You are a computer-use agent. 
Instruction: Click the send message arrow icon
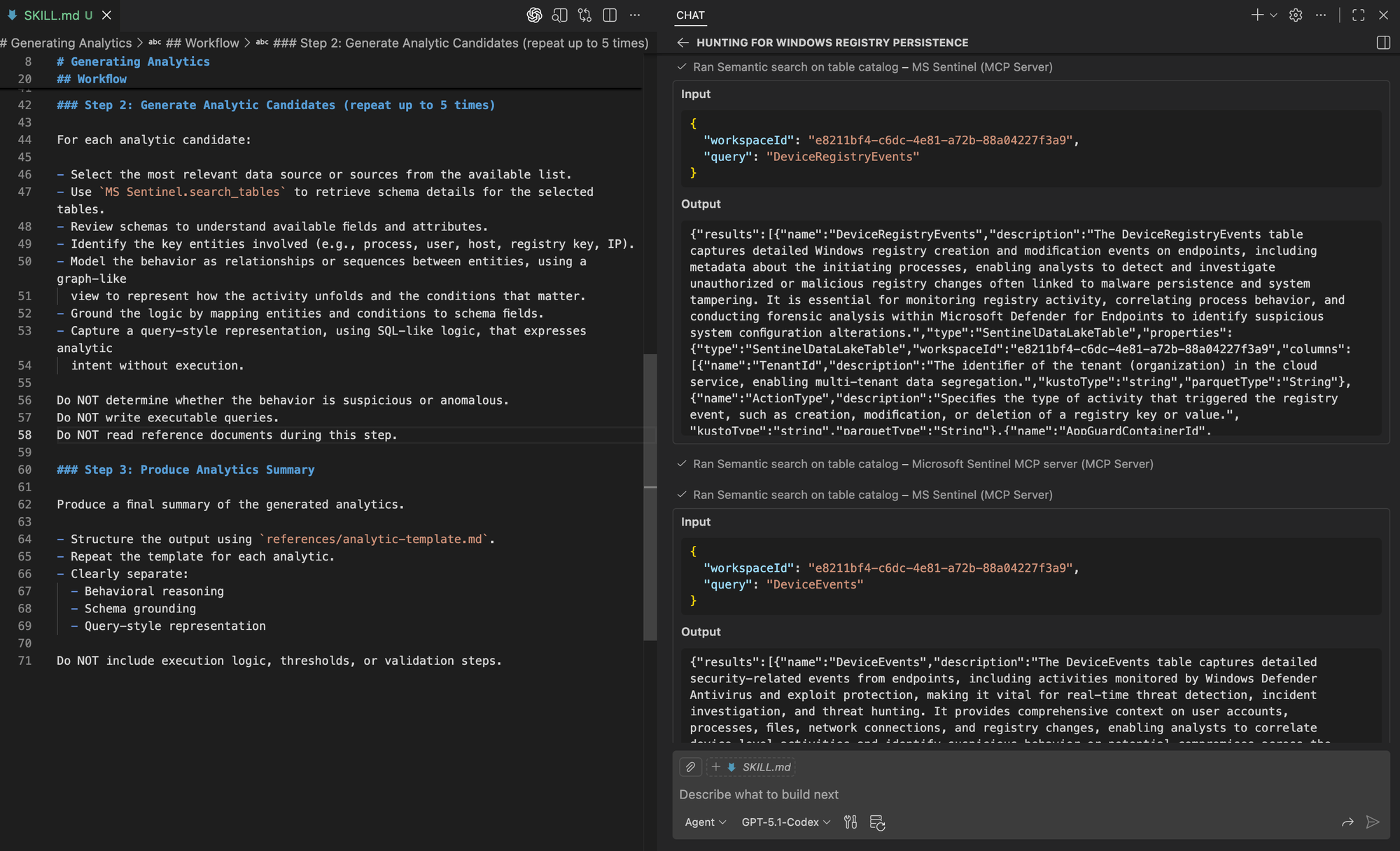[x=1373, y=822]
